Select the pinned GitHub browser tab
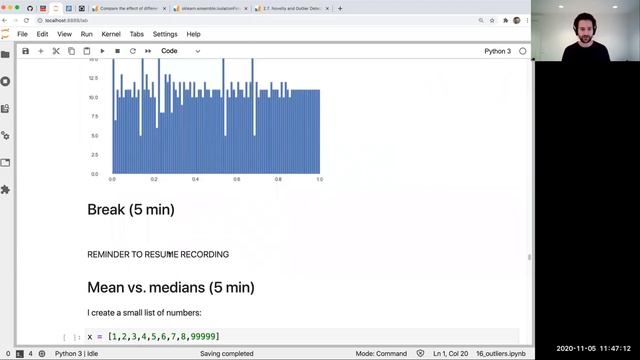Viewport: 640px width, 360px height. pos(30,8)
